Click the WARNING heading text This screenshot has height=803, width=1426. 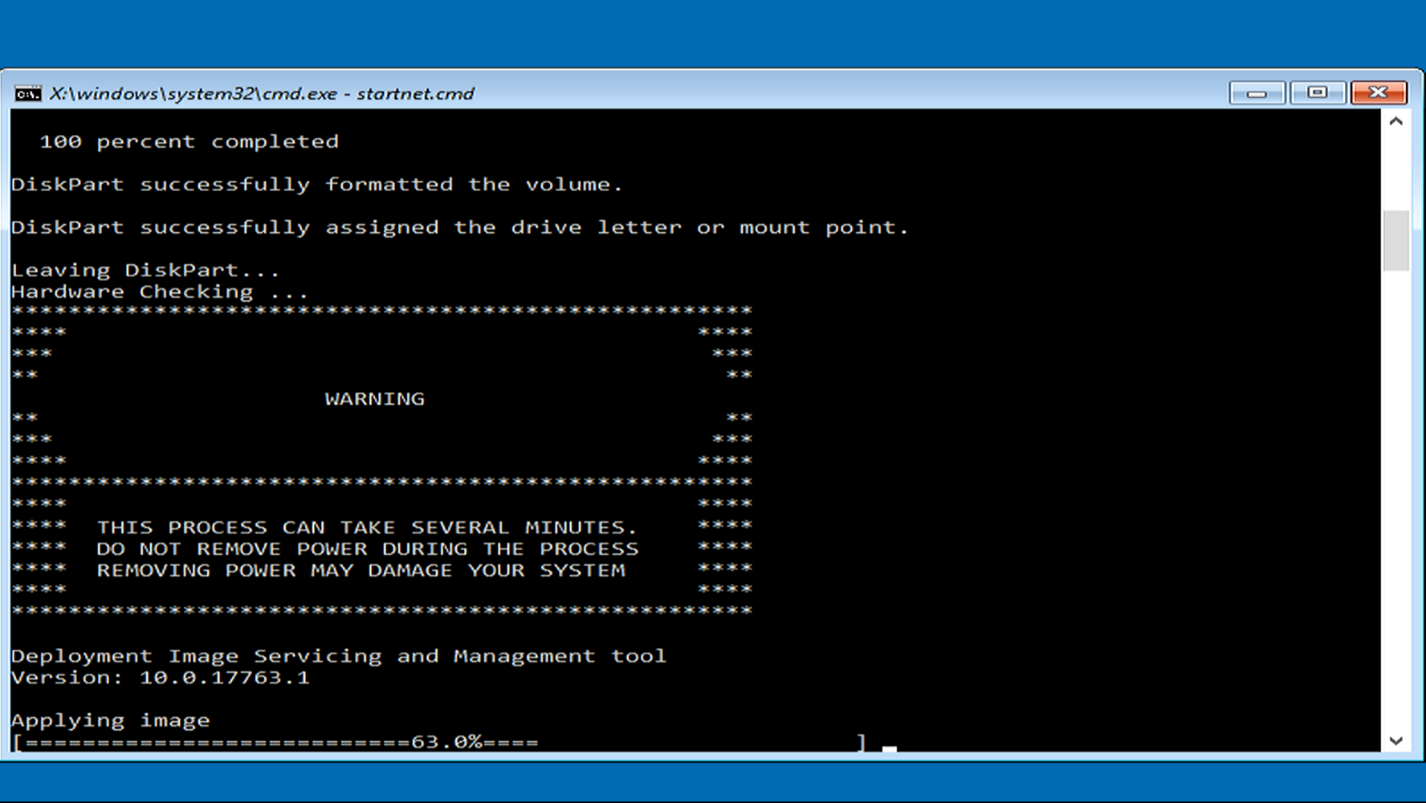(375, 398)
